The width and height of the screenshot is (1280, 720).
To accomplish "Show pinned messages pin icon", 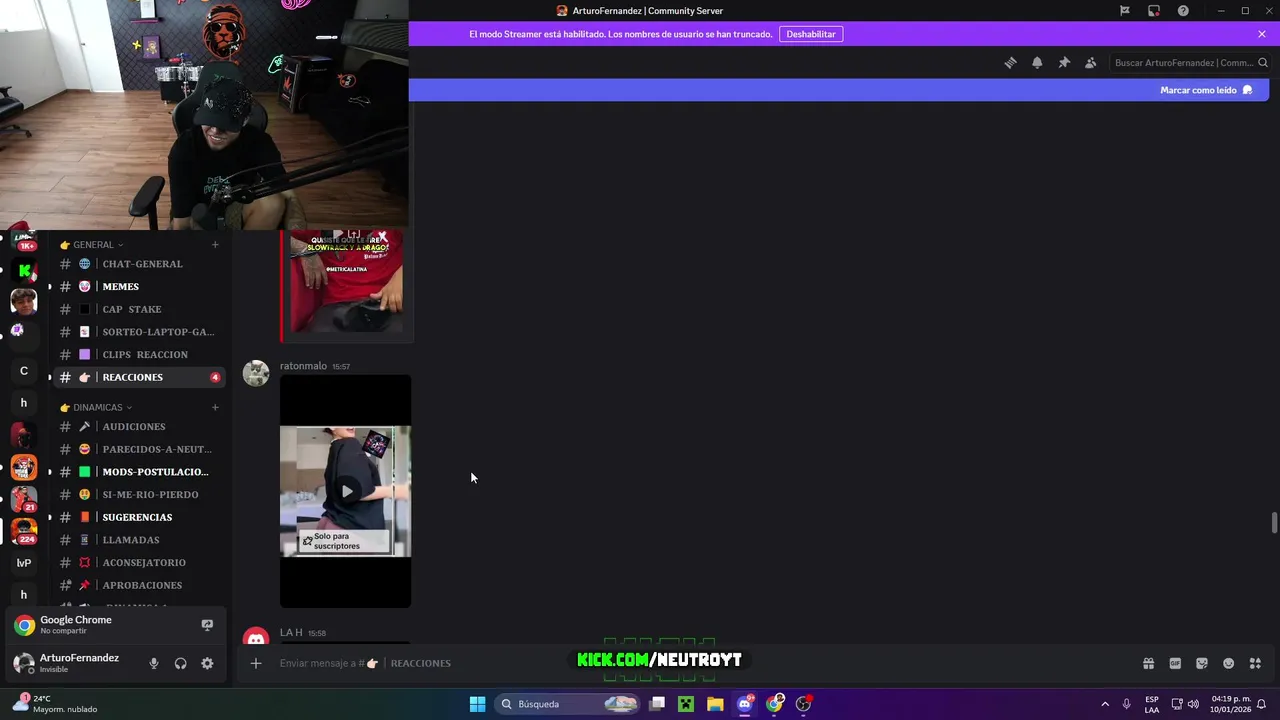I will tap(1064, 63).
